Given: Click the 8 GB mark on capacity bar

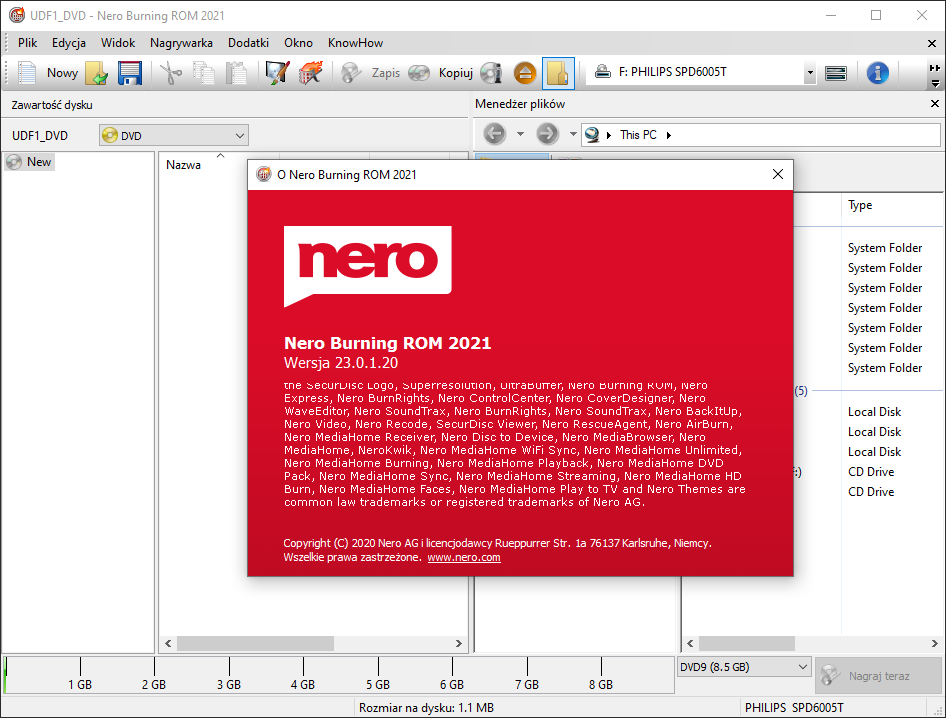Looking at the screenshot, I should click(x=601, y=684).
